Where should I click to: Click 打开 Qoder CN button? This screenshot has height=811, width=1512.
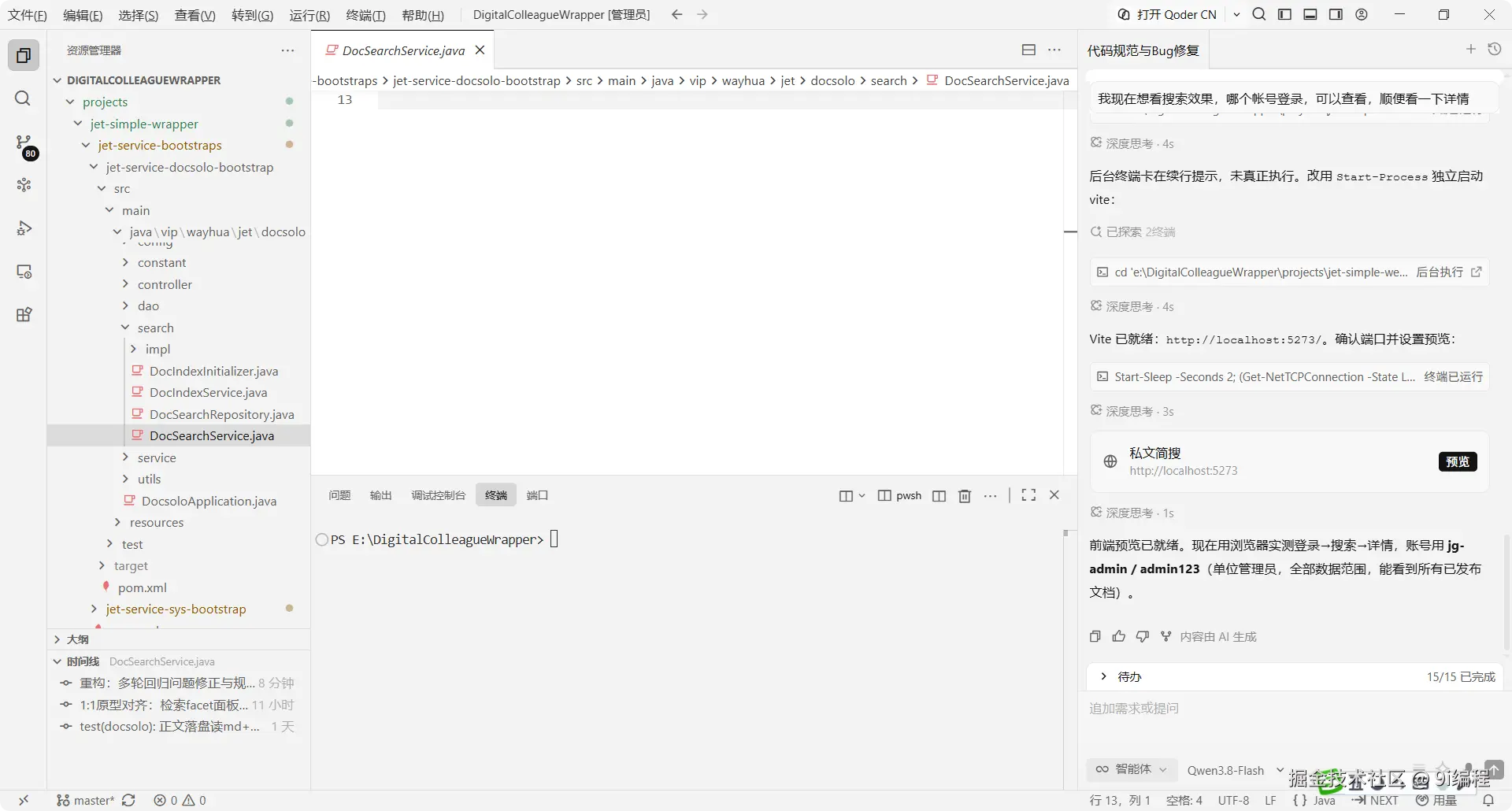(x=1167, y=14)
